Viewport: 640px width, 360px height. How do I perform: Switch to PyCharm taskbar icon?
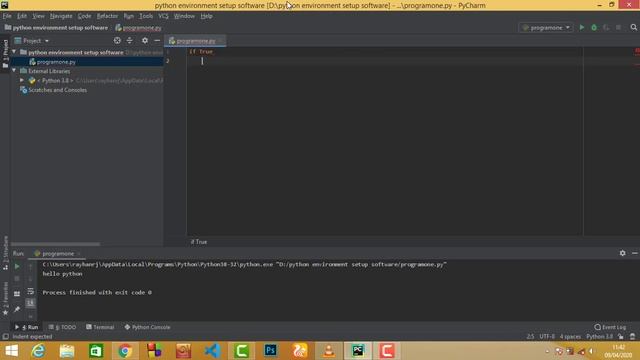358,351
